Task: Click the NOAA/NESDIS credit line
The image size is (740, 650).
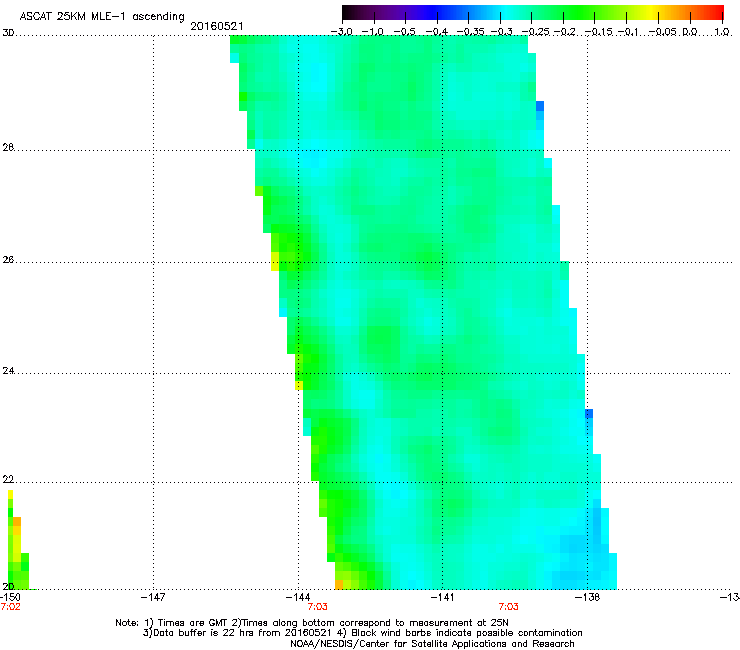Action: (432, 644)
